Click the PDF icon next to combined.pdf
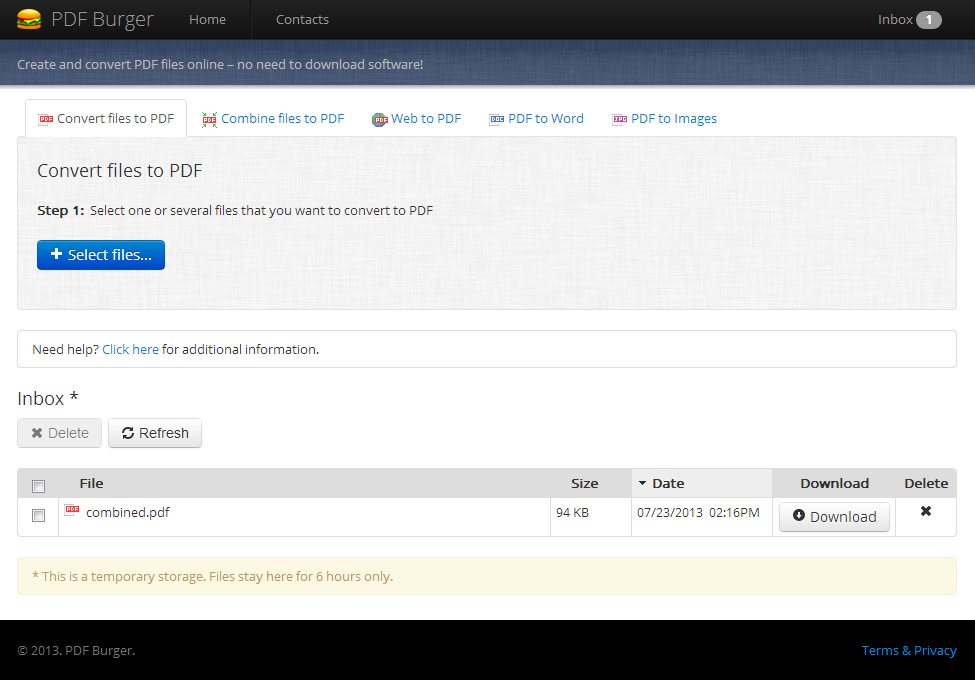The height and width of the screenshot is (680, 975). (71, 510)
